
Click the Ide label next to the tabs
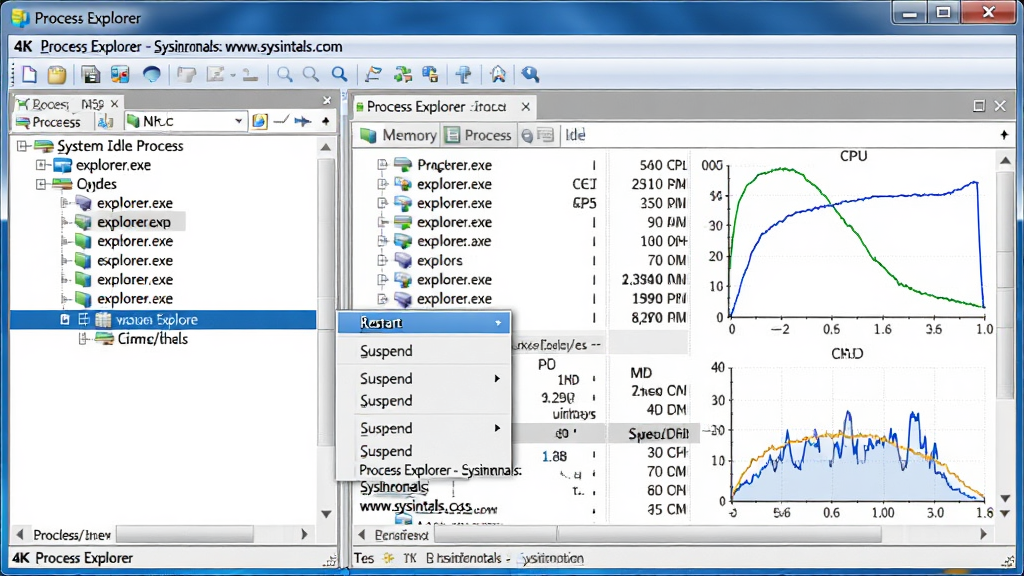(575, 135)
